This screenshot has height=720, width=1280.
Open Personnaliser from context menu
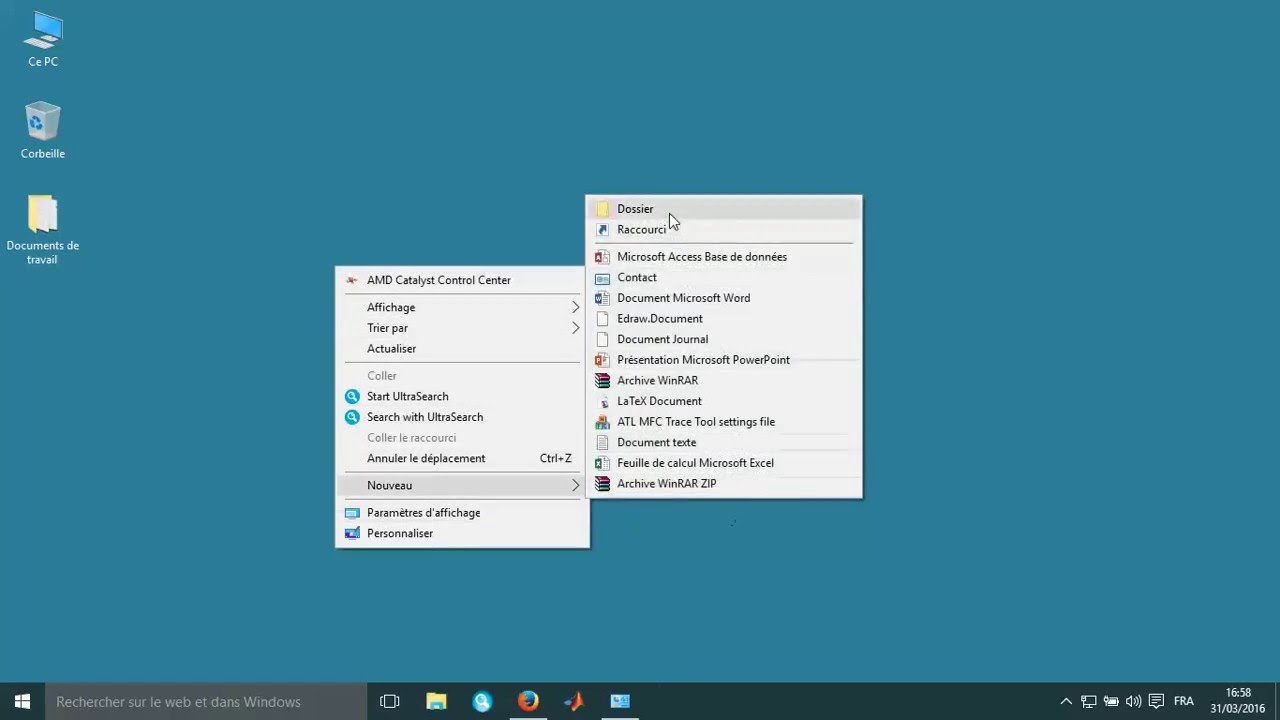[x=462, y=533]
